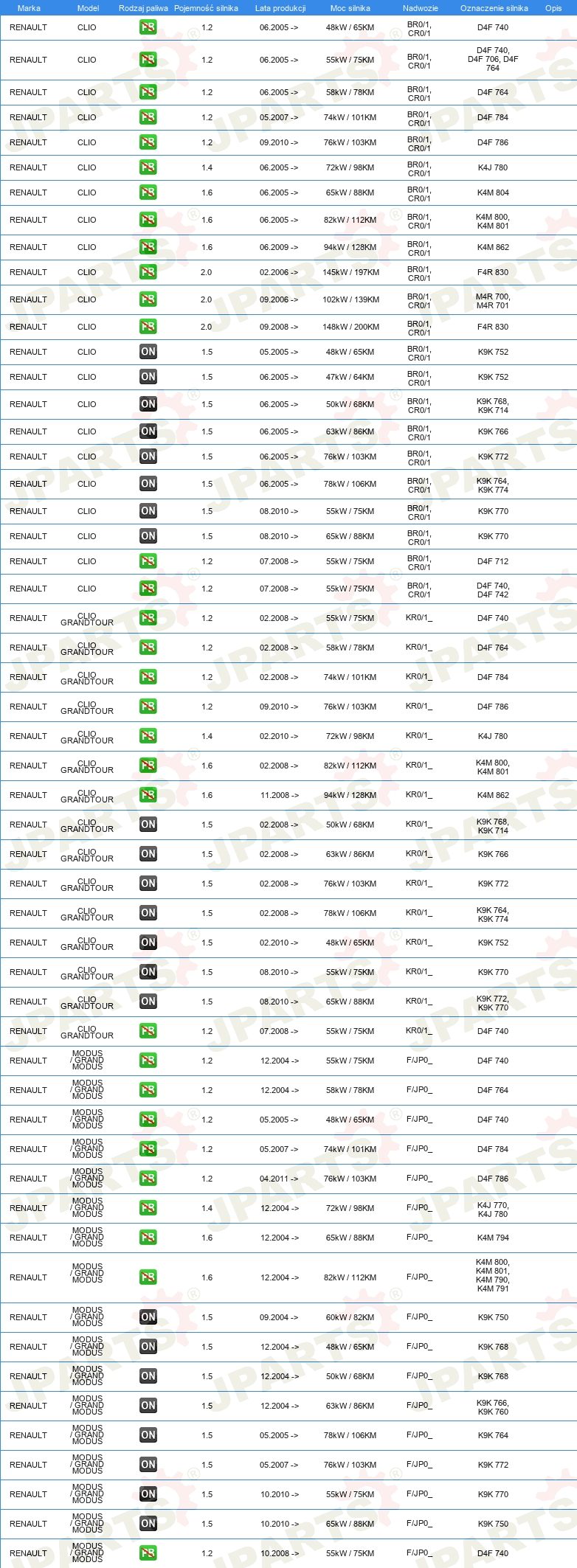This screenshot has height=1568, width=577.
Task: Click the 'K4M 794' engine code
Action: click(x=493, y=1238)
